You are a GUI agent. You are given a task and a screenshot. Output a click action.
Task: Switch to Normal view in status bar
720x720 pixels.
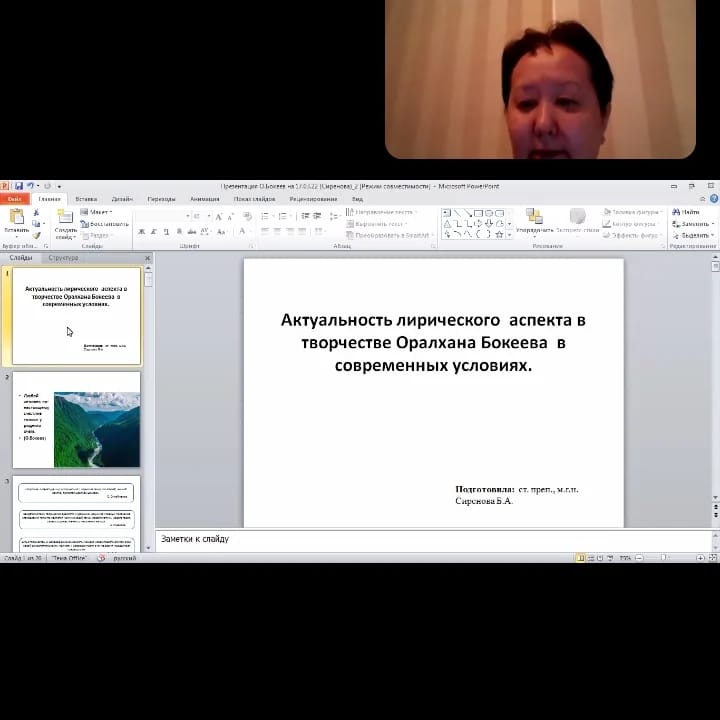point(580,557)
